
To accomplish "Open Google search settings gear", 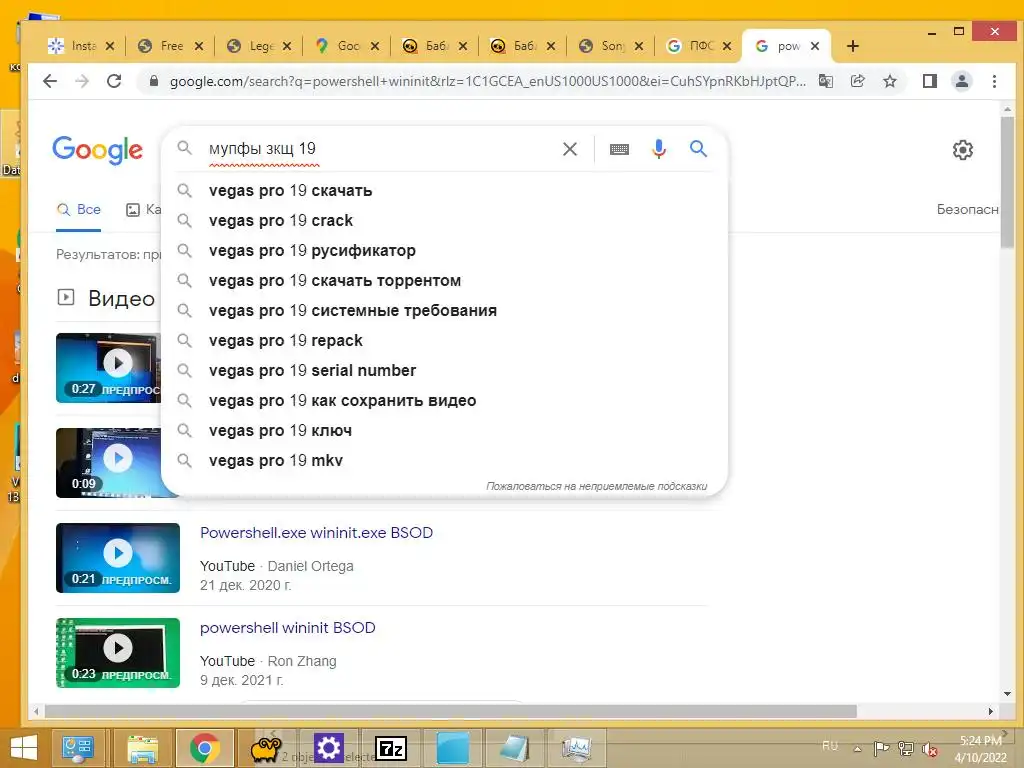I will click(x=963, y=150).
